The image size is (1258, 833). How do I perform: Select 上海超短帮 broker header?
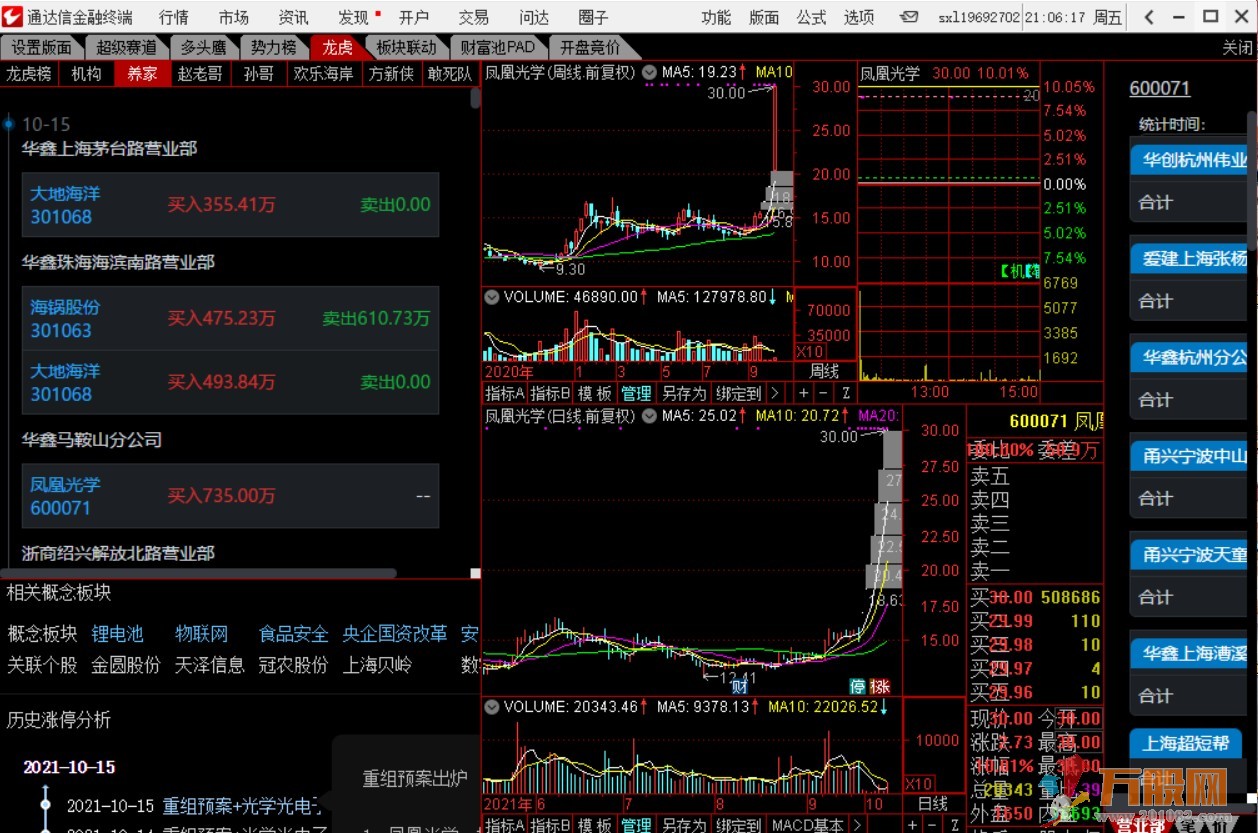[x=1186, y=743]
